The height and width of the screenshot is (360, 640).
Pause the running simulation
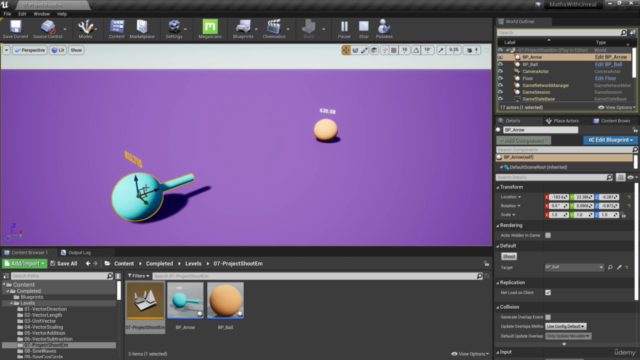click(x=344, y=29)
